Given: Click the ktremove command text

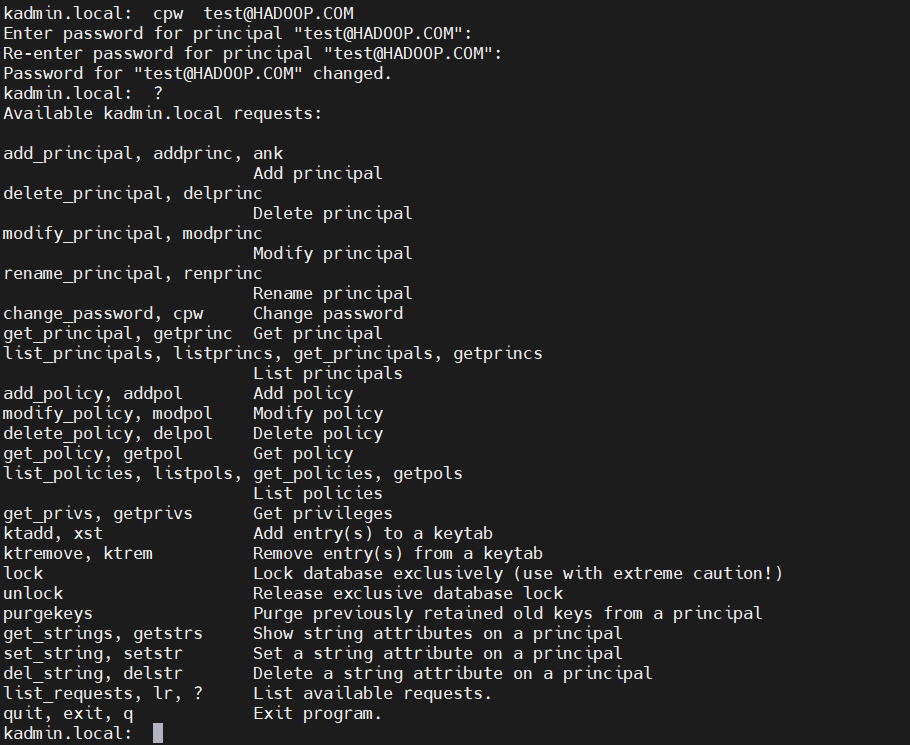Looking at the screenshot, I should [x=38, y=553].
